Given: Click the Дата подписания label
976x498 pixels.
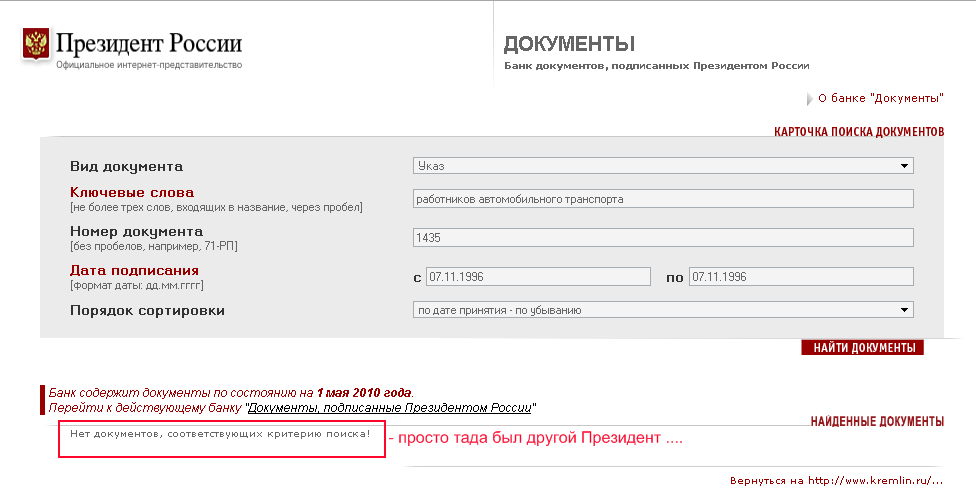Looking at the screenshot, I should pos(134,271).
